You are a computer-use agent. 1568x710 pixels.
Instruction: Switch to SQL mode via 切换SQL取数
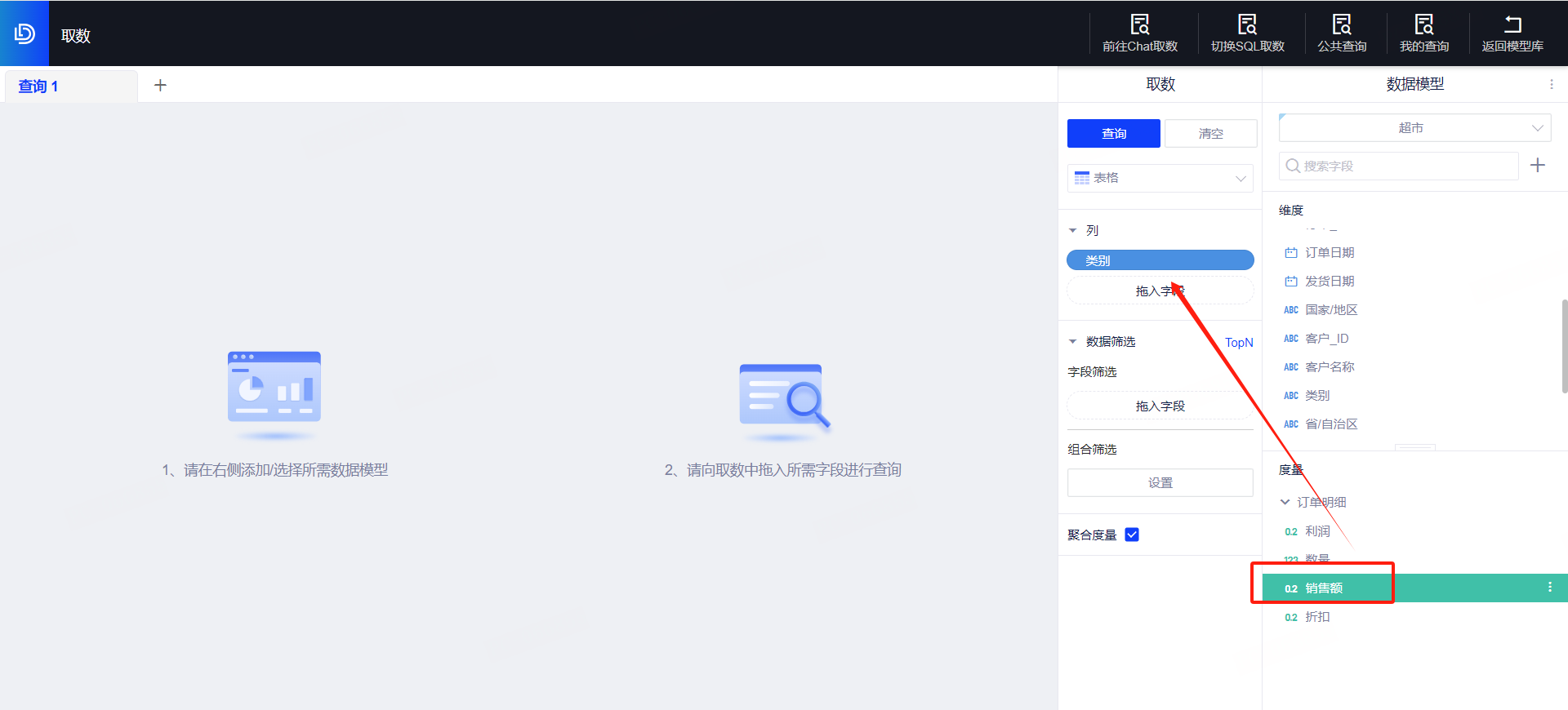click(1247, 24)
